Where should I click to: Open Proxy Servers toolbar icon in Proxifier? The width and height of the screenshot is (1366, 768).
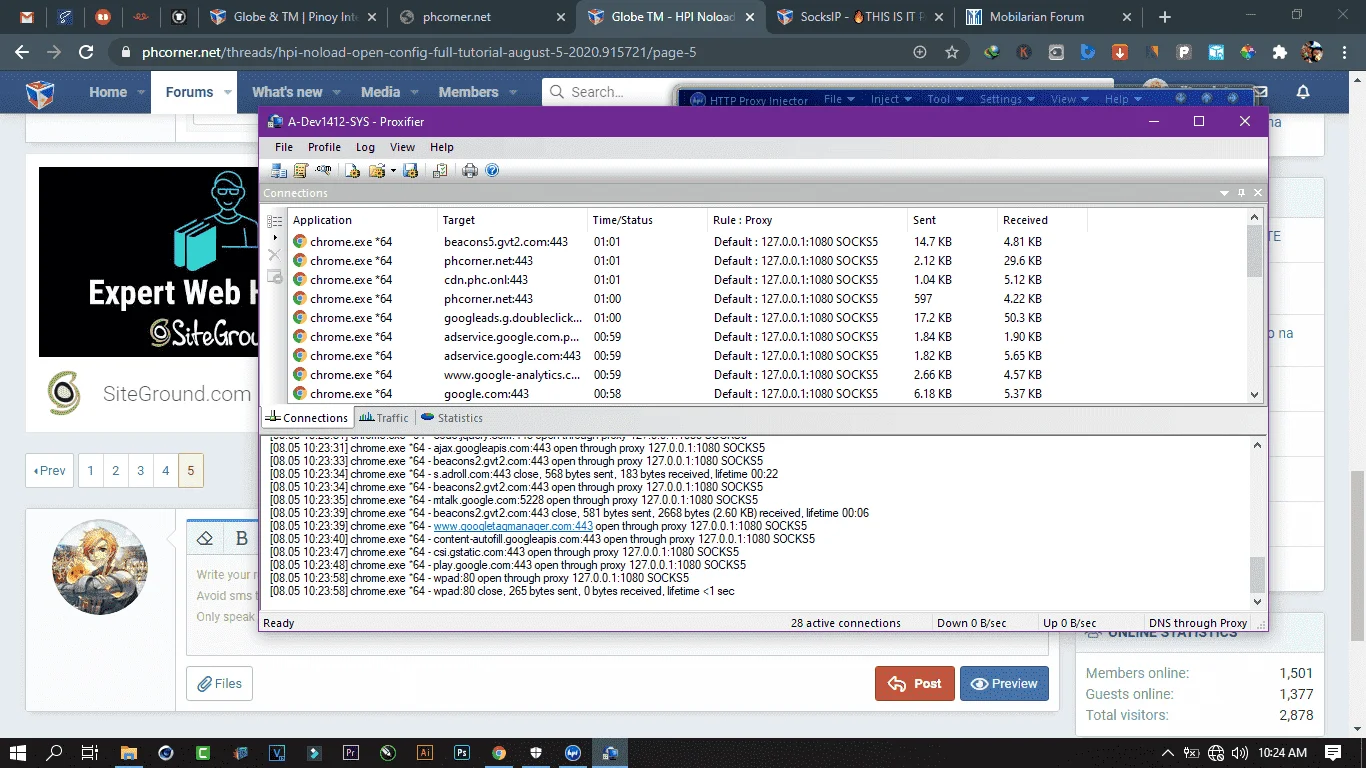pyautogui.click(x=279, y=171)
